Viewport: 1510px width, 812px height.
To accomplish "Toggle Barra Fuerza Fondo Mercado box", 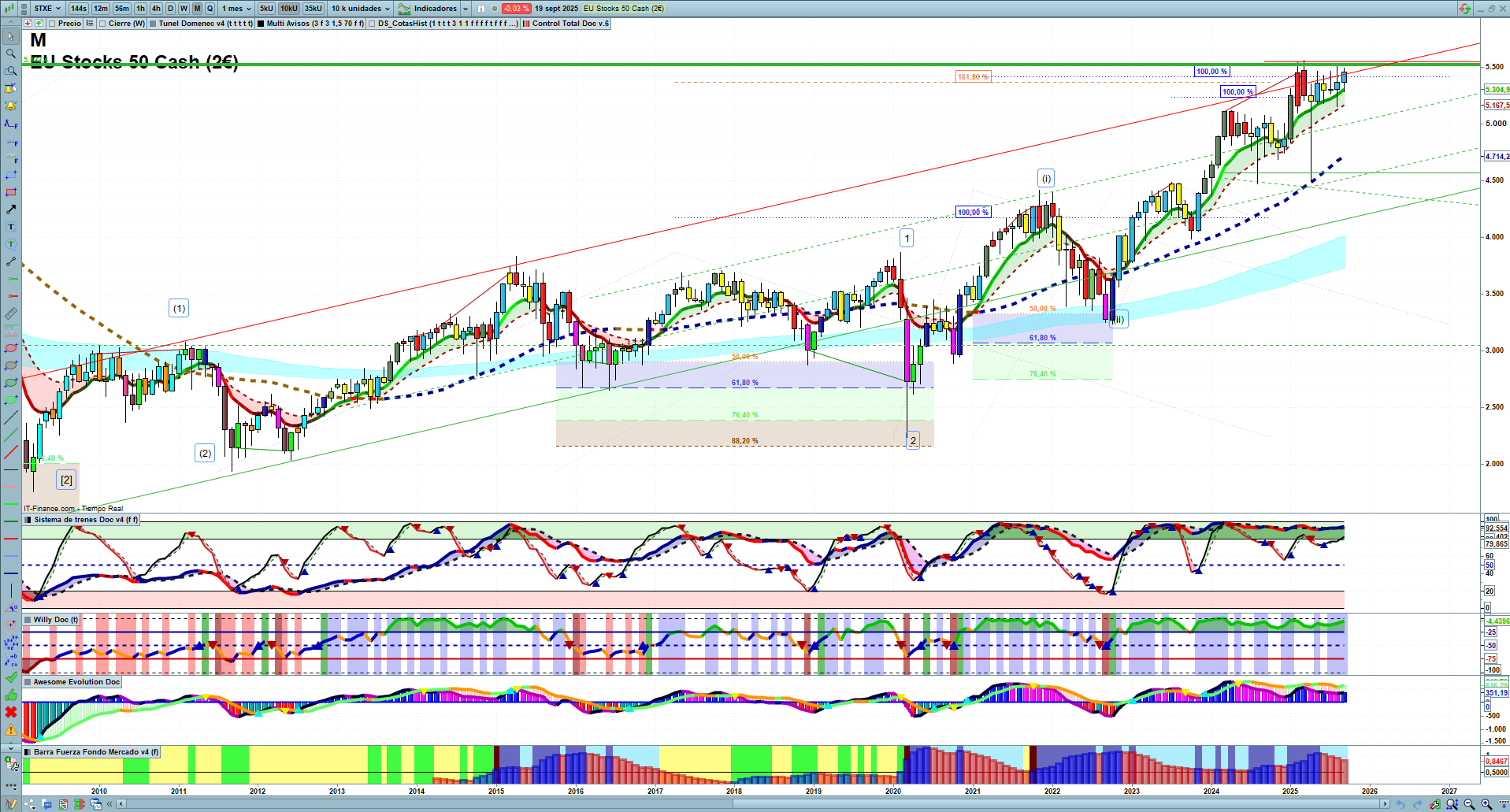I will click(x=28, y=752).
